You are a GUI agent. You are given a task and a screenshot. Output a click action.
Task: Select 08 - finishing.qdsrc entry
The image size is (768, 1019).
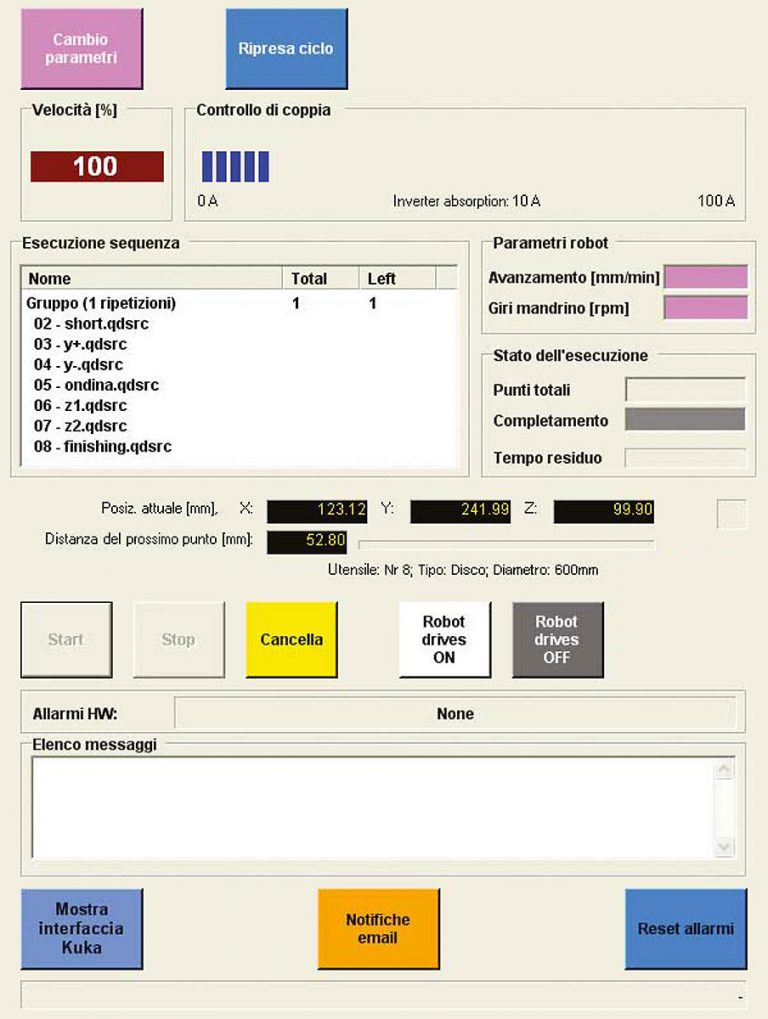[x=102, y=446]
